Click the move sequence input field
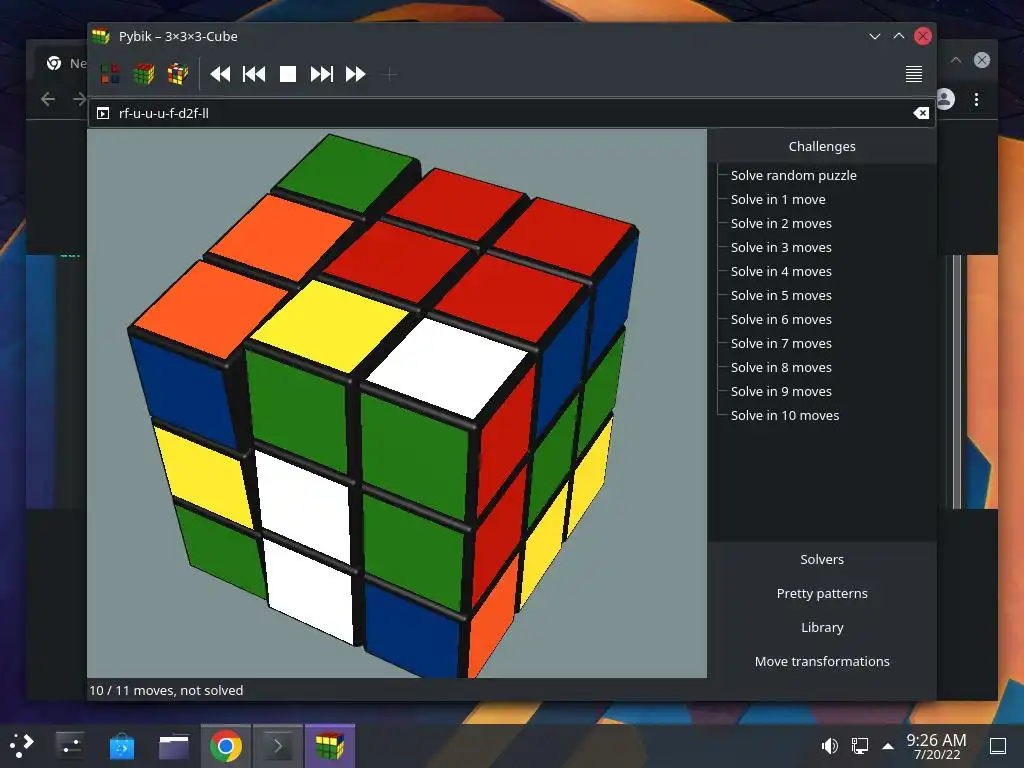Viewport: 1024px width, 768px height. 511,113
